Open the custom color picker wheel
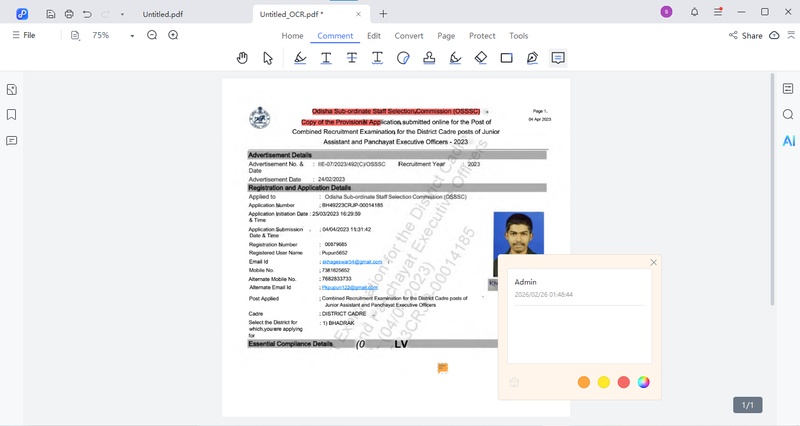The image size is (800, 426). [x=643, y=382]
